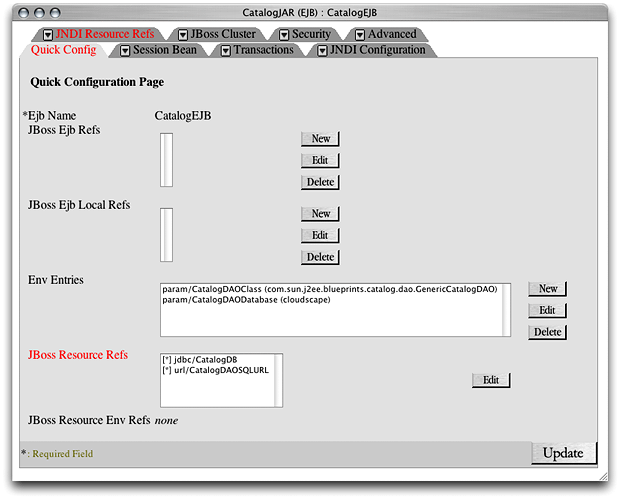Select jdbc/CatalogDB resource ref
Image resolution: width=621 pixels, height=501 pixels.
200,360
